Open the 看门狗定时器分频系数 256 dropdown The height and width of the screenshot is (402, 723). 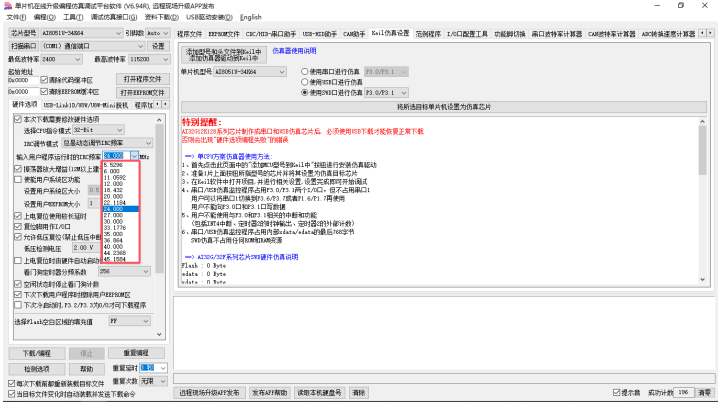[124, 272]
